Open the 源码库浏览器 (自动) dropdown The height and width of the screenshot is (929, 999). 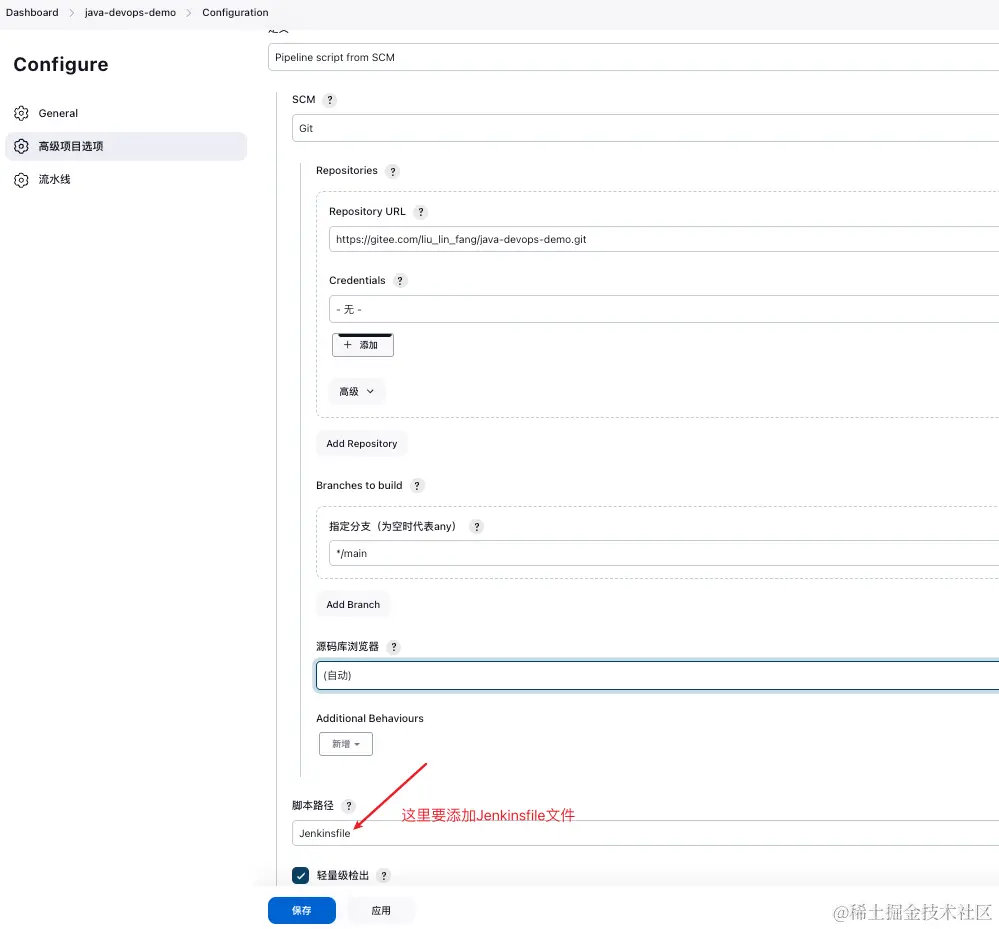click(x=658, y=675)
